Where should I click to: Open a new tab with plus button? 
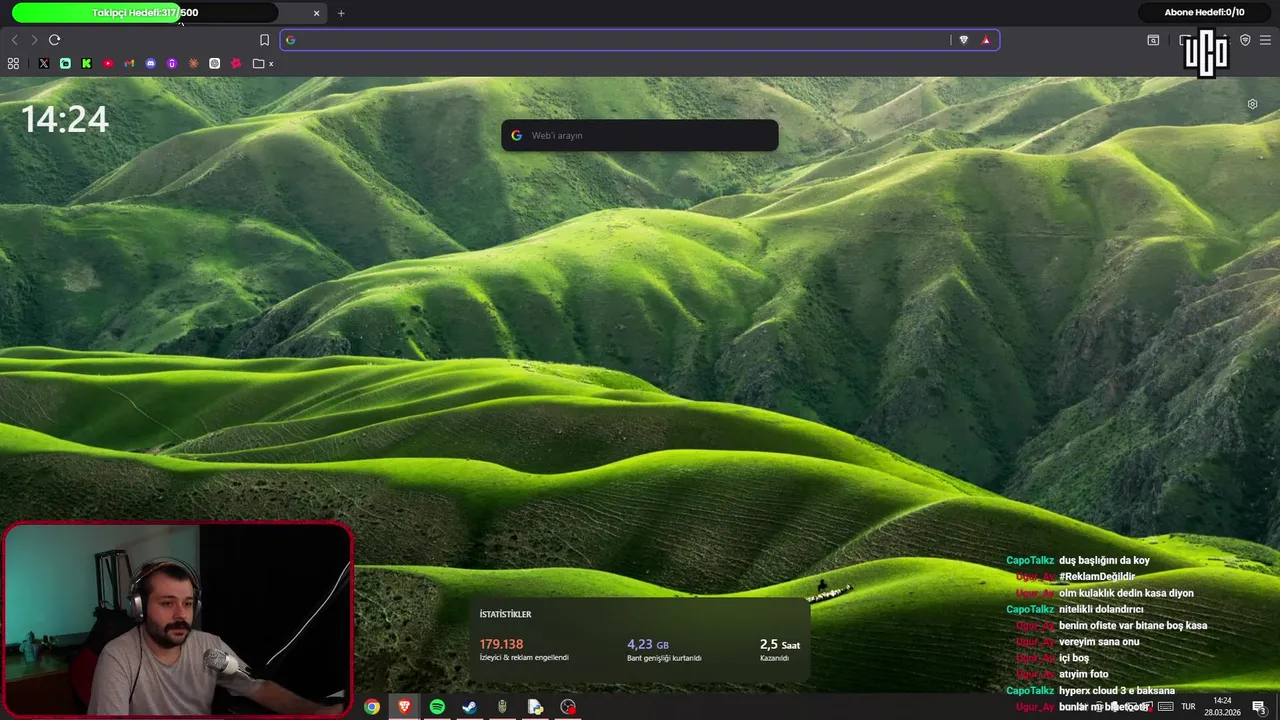(341, 13)
